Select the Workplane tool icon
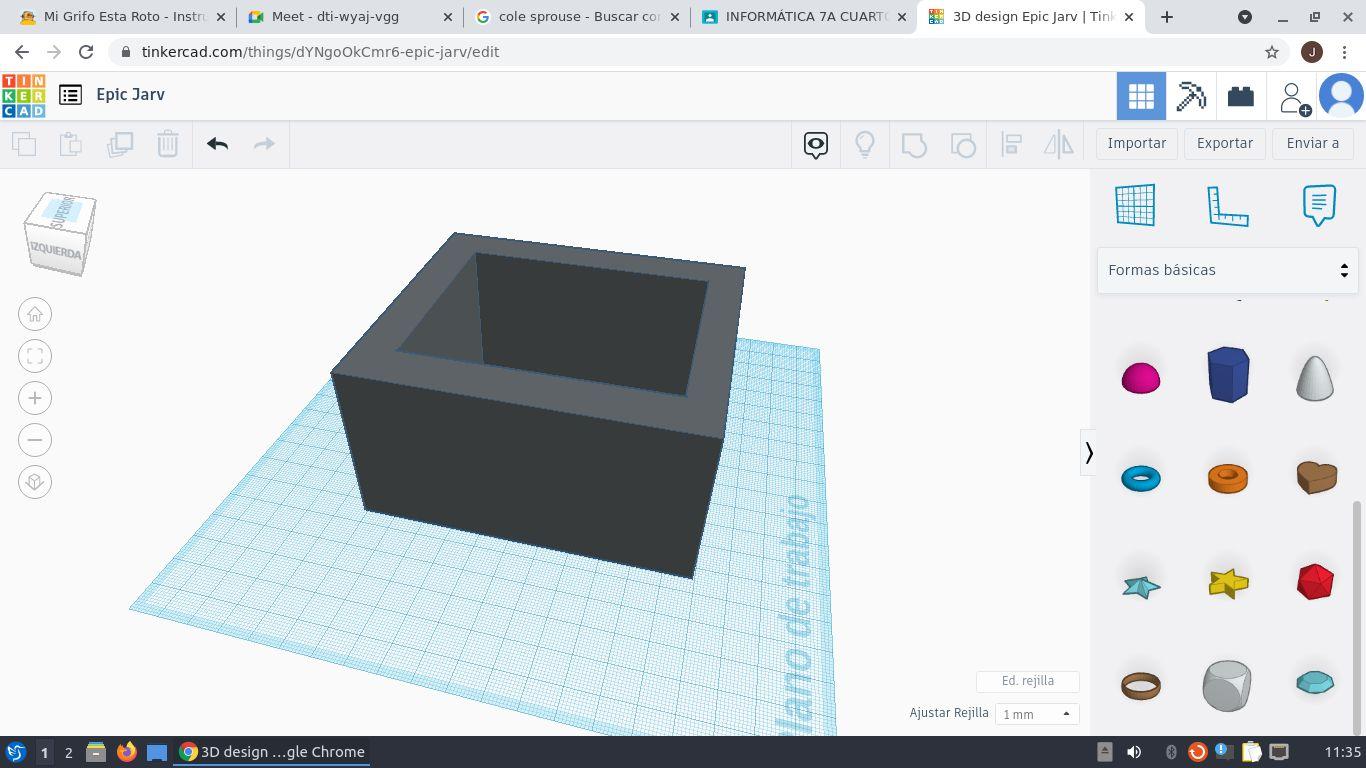Viewport: 1366px width, 768px height. pos(1135,205)
